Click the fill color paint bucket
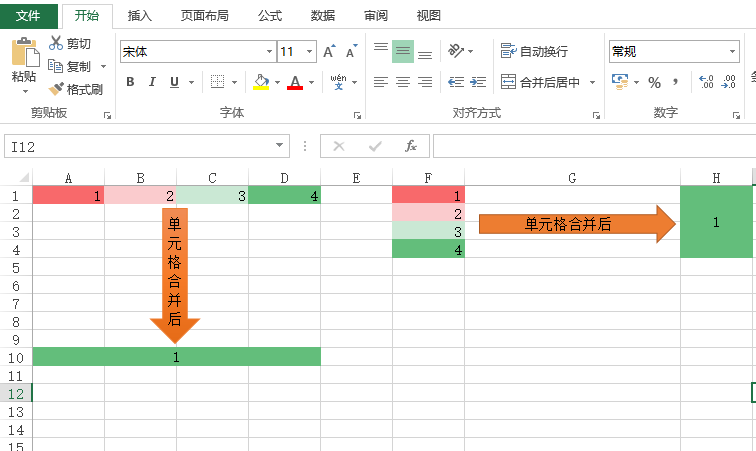 (x=261, y=82)
